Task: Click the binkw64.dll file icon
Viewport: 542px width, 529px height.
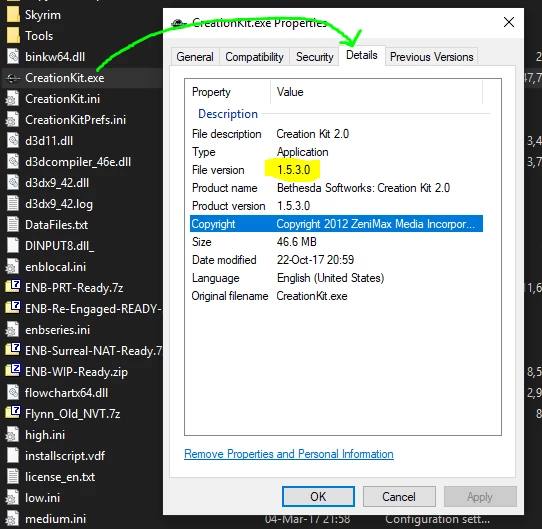Action: pos(13,57)
